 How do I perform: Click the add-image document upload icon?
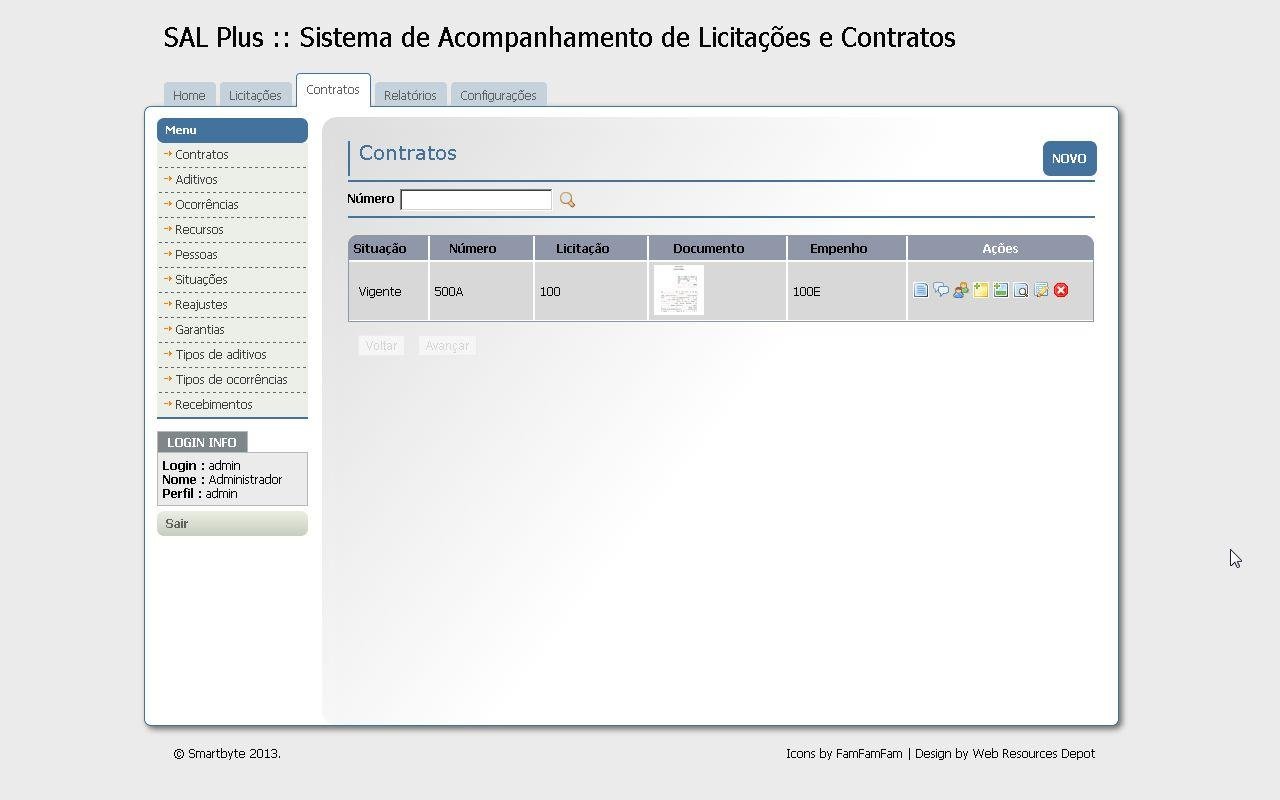pos(1001,290)
